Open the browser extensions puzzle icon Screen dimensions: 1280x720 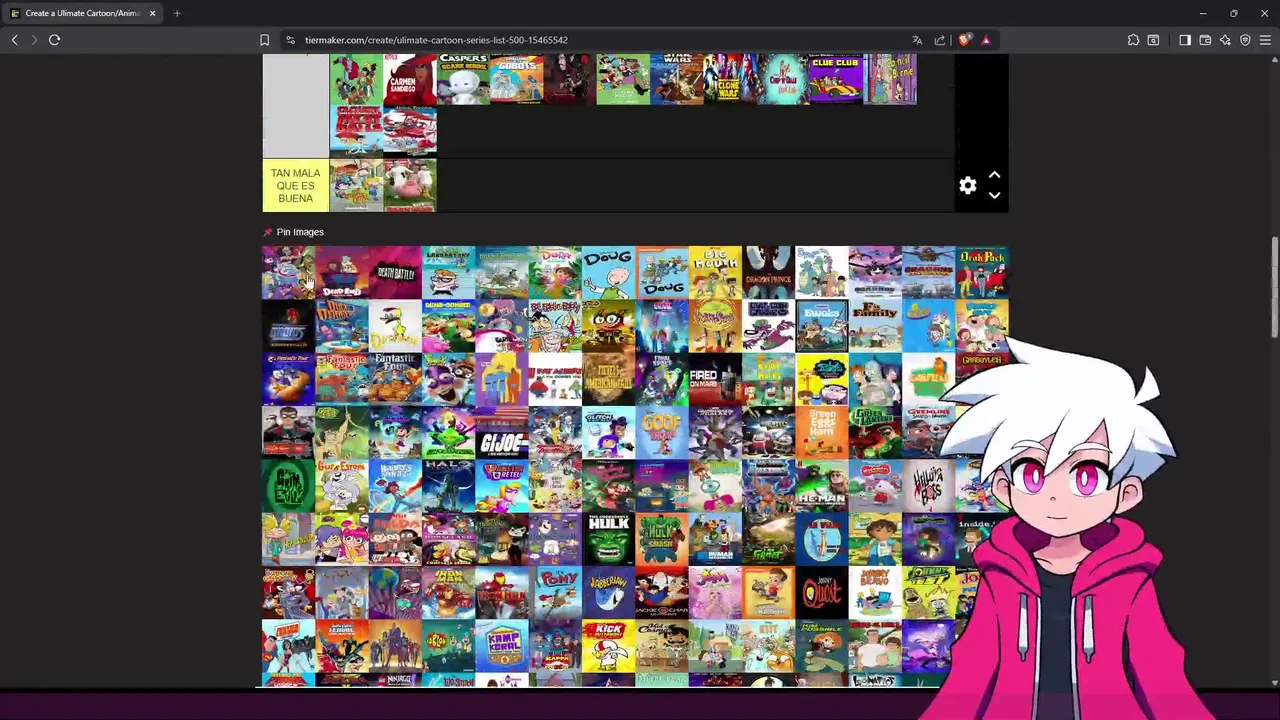[1133, 40]
